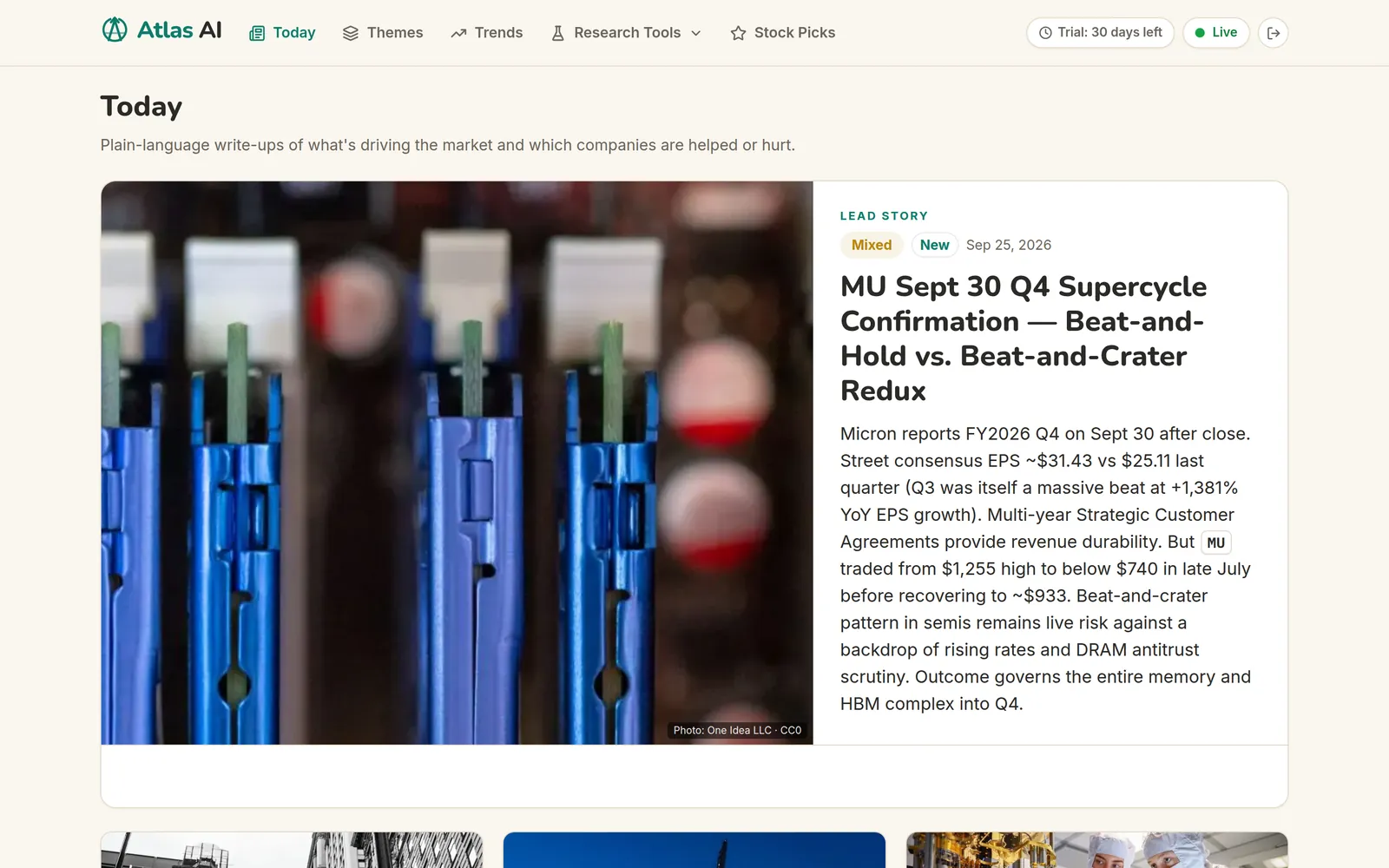The image size is (1389, 868).
Task: Click the Plain-language write-ups subtitle text
Action: (x=448, y=145)
